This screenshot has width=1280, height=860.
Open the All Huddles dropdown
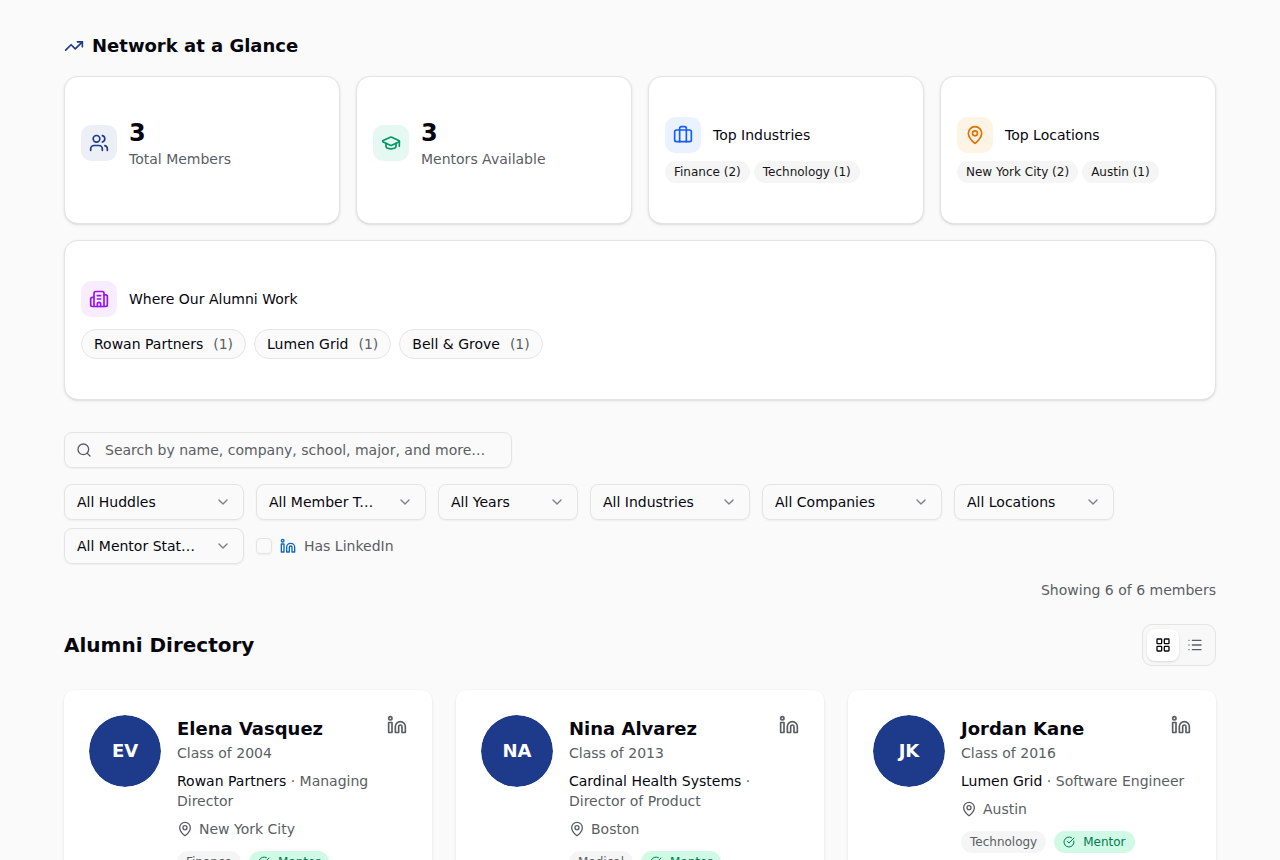[154, 502]
